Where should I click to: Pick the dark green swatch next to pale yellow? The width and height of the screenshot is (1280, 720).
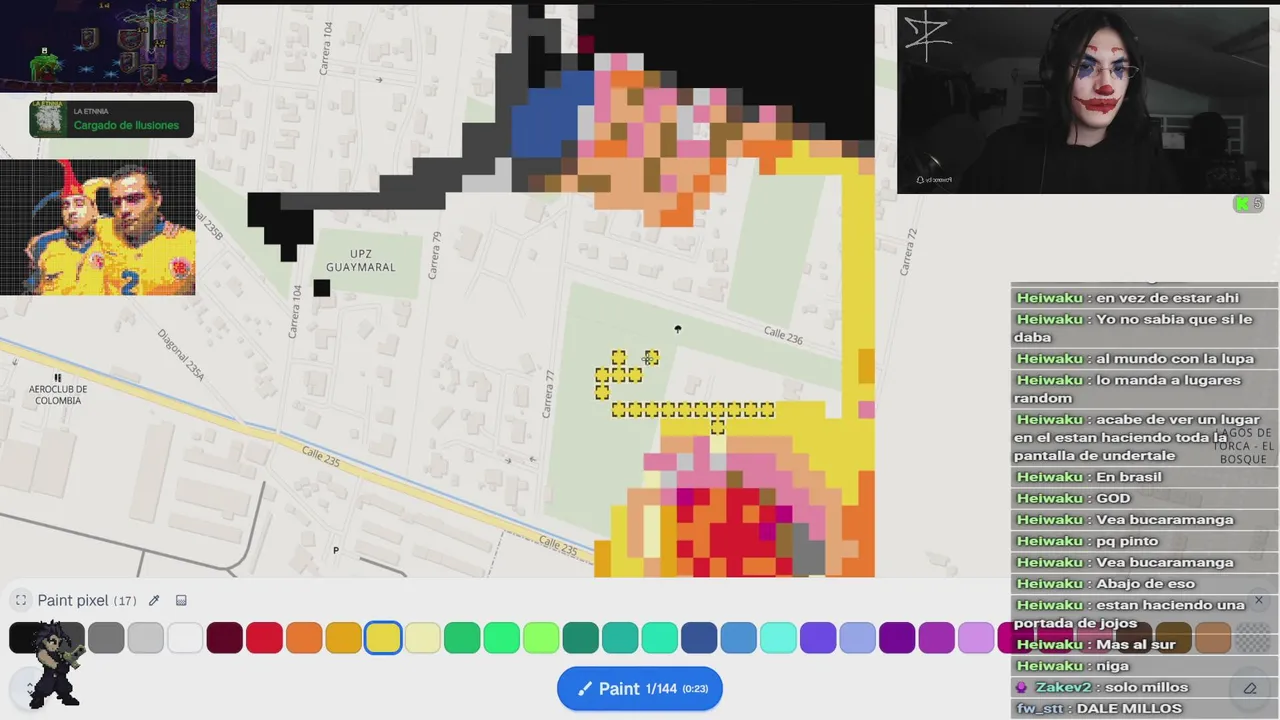coord(462,638)
